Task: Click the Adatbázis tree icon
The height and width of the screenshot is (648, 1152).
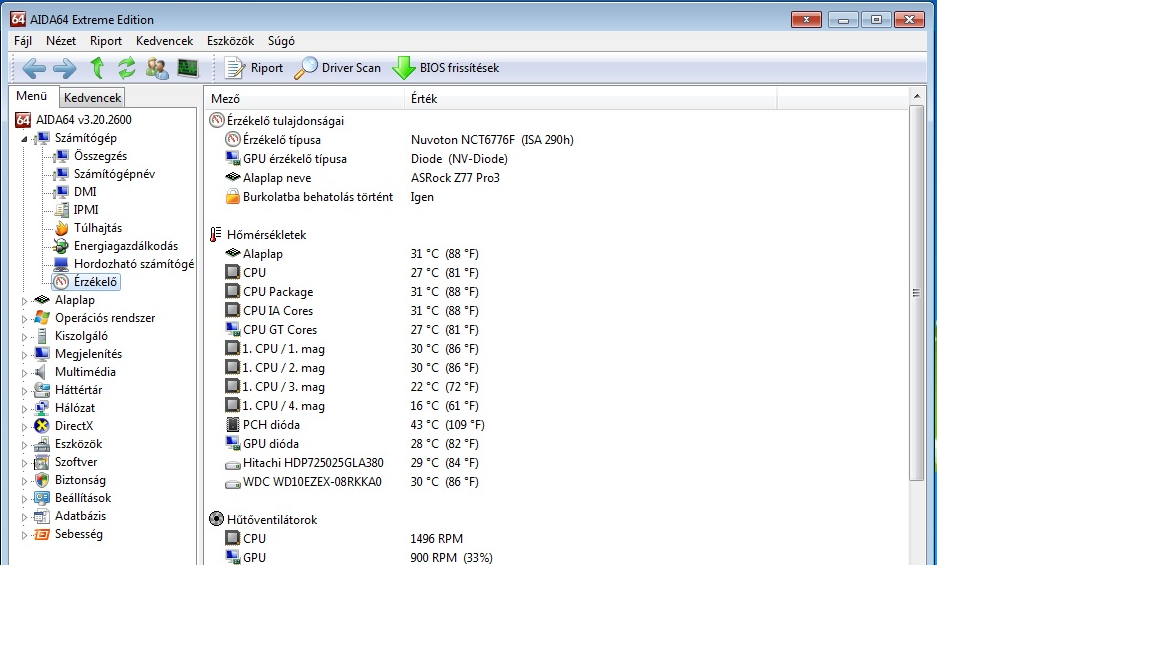Action: pos(42,516)
